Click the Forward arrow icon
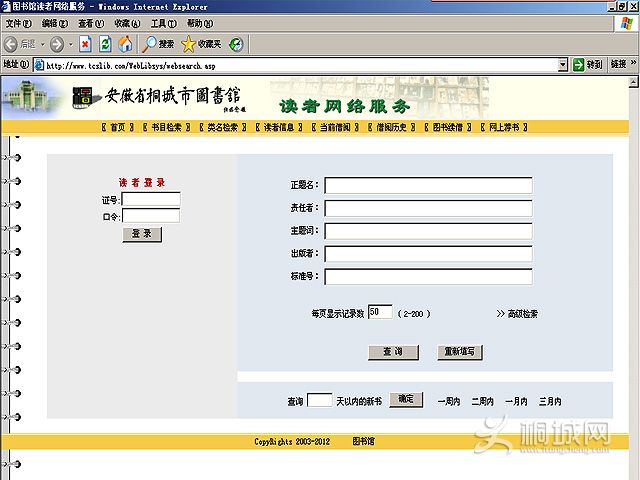Viewport: 640px width, 480px height. click(56, 44)
